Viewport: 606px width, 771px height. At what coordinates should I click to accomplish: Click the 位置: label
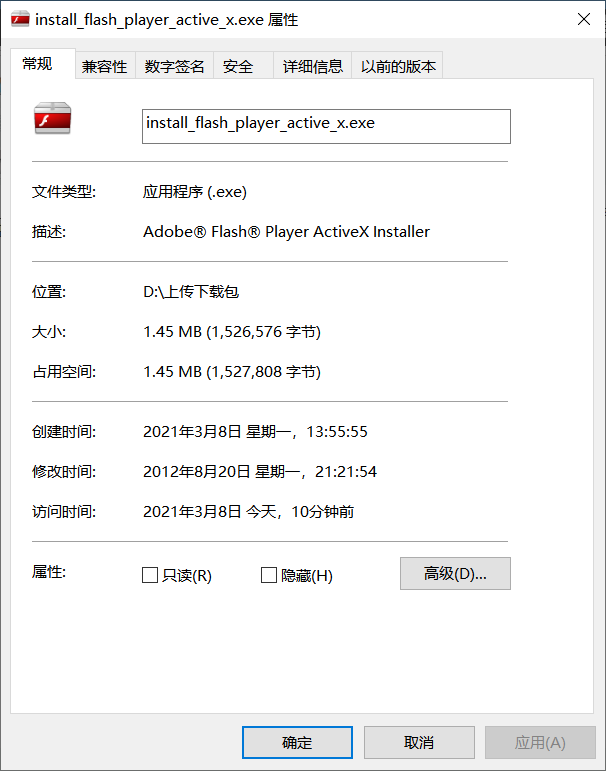(x=49, y=292)
